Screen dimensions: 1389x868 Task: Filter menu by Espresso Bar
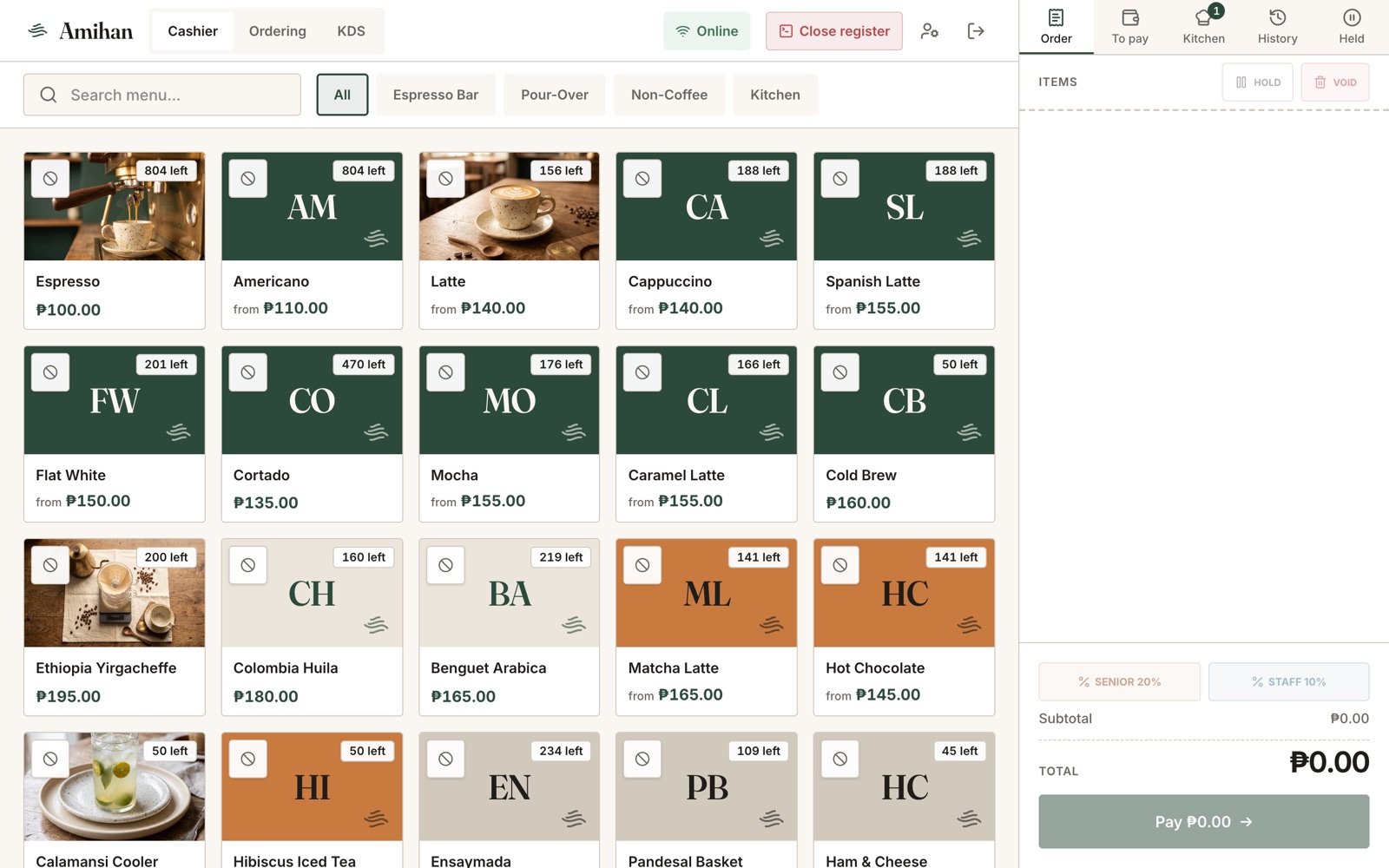pyautogui.click(x=436, y=95)
